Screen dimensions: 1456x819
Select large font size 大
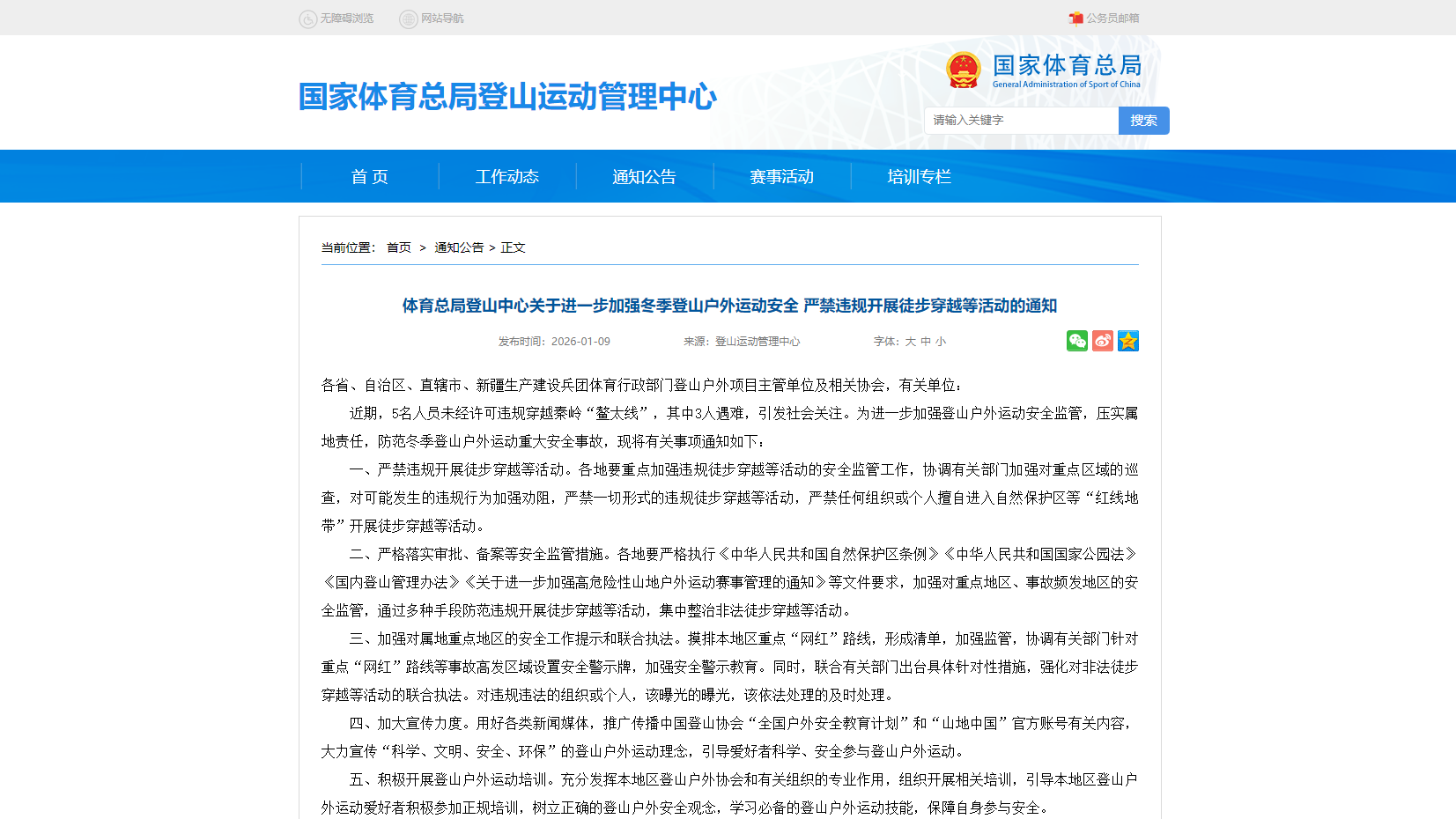click(x=910, y=342)
